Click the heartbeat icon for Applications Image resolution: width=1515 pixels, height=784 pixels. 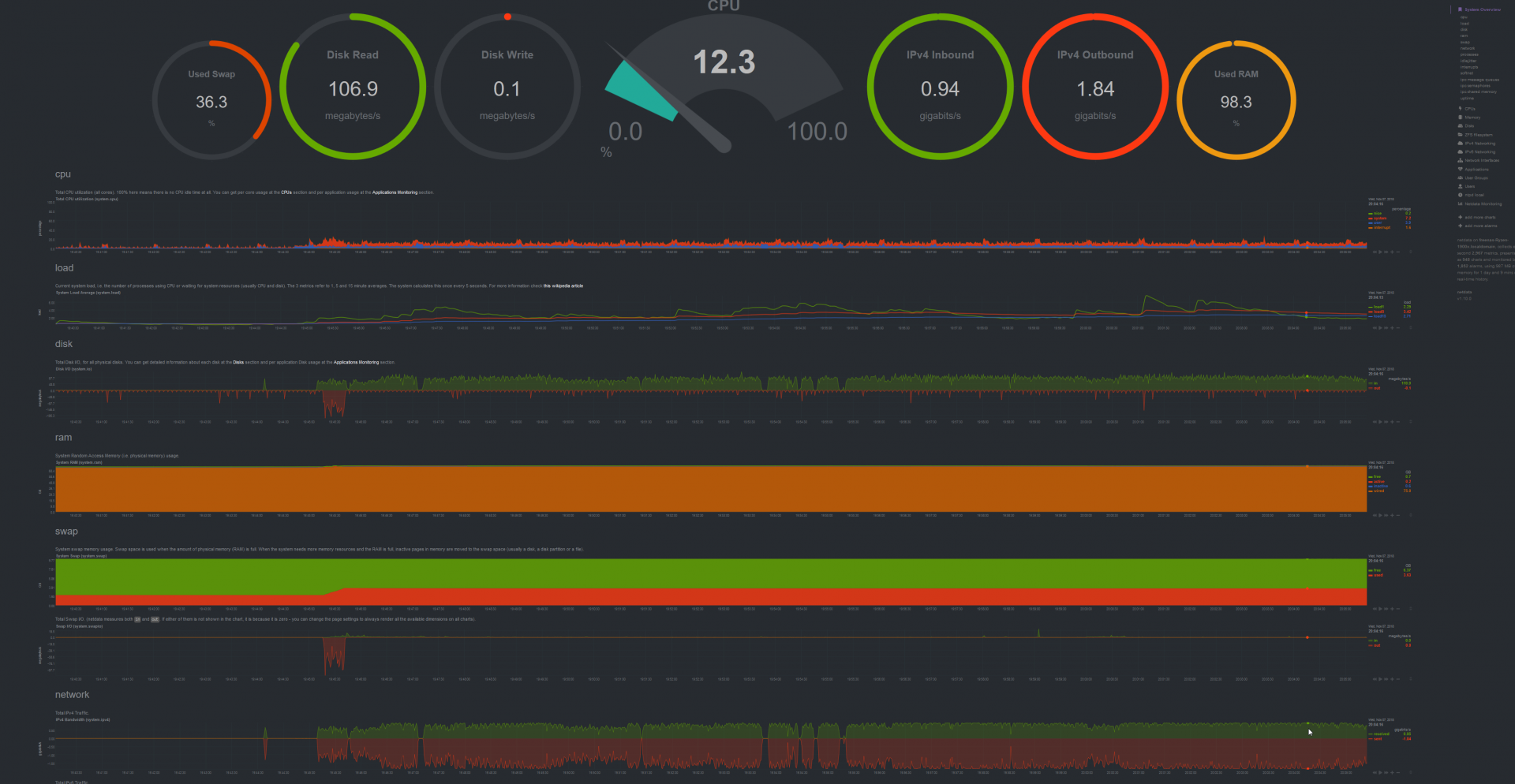(1461, 170)
